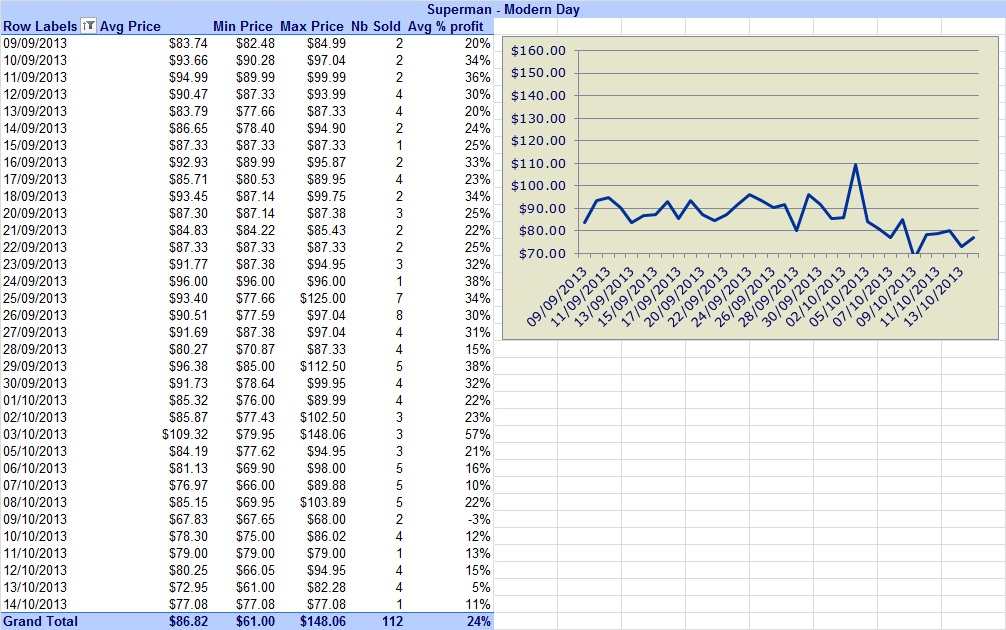Select the -3% profit cell

pos(479,519)
